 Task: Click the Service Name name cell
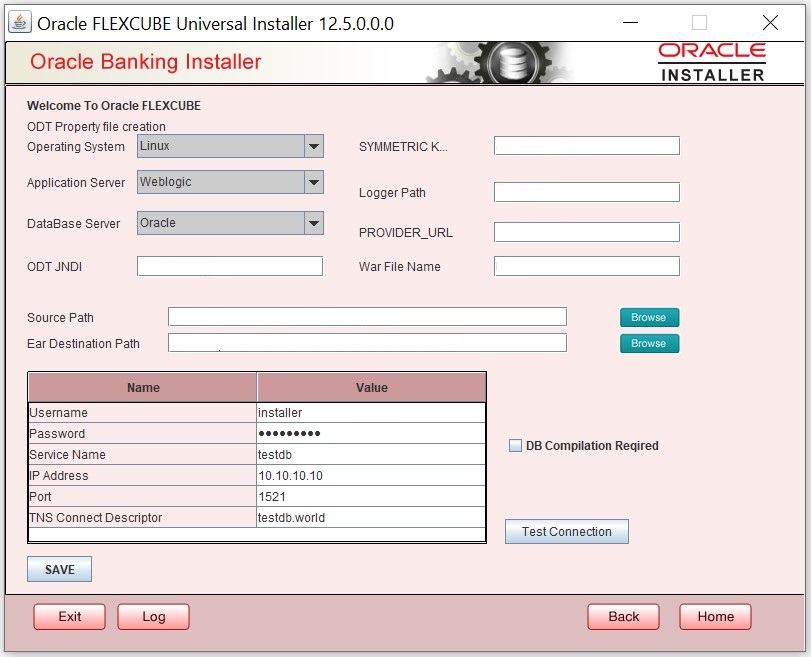point(142,454)
